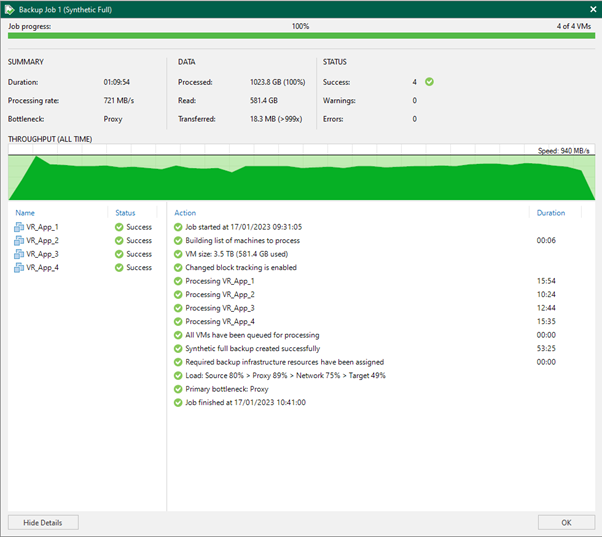602x537 pixels.
Task: Click 'Changed block tracking is enabled' text
Action: pyautogui.click(x=241, y=268)
